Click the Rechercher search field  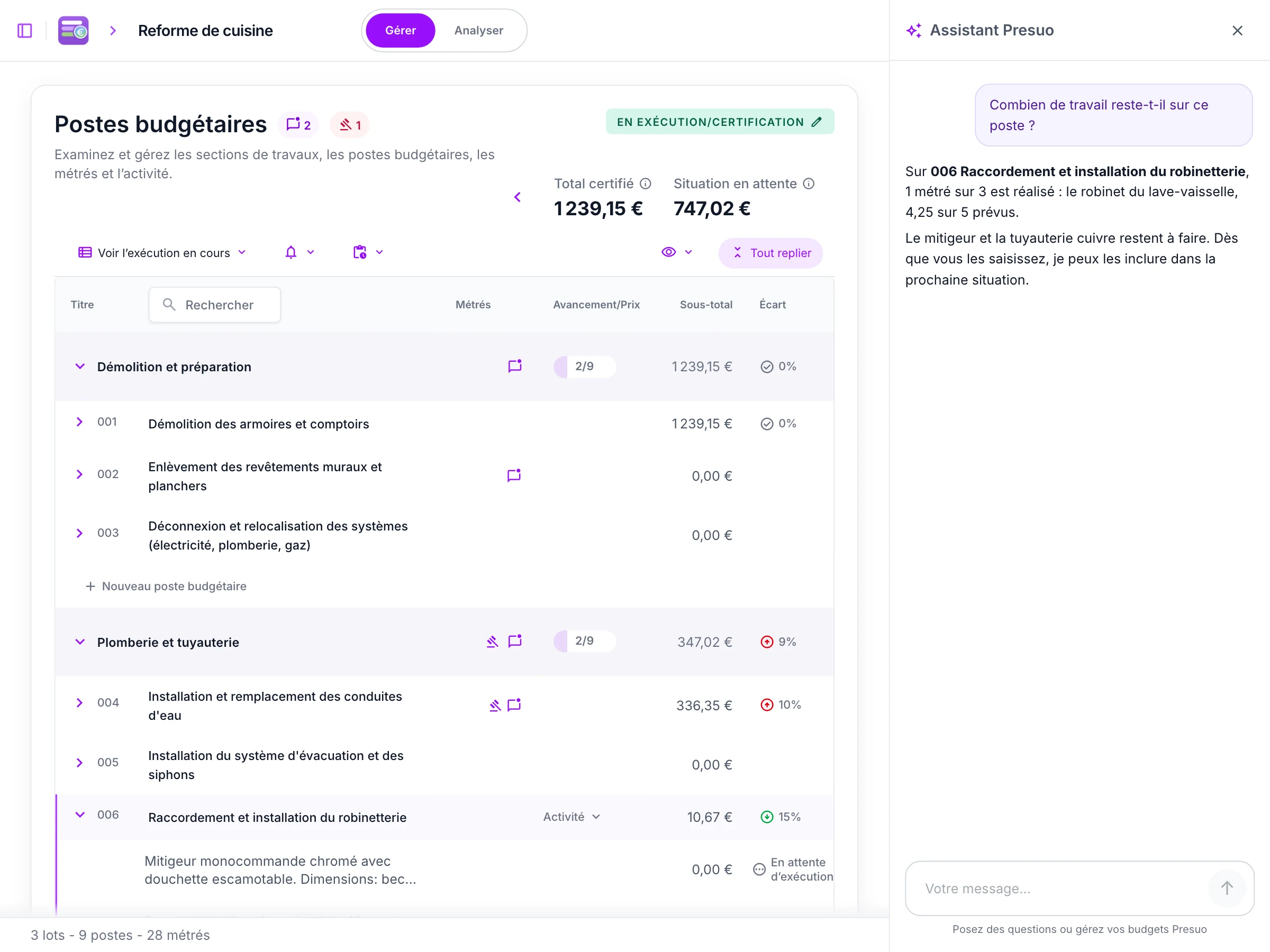pos(215,305)
